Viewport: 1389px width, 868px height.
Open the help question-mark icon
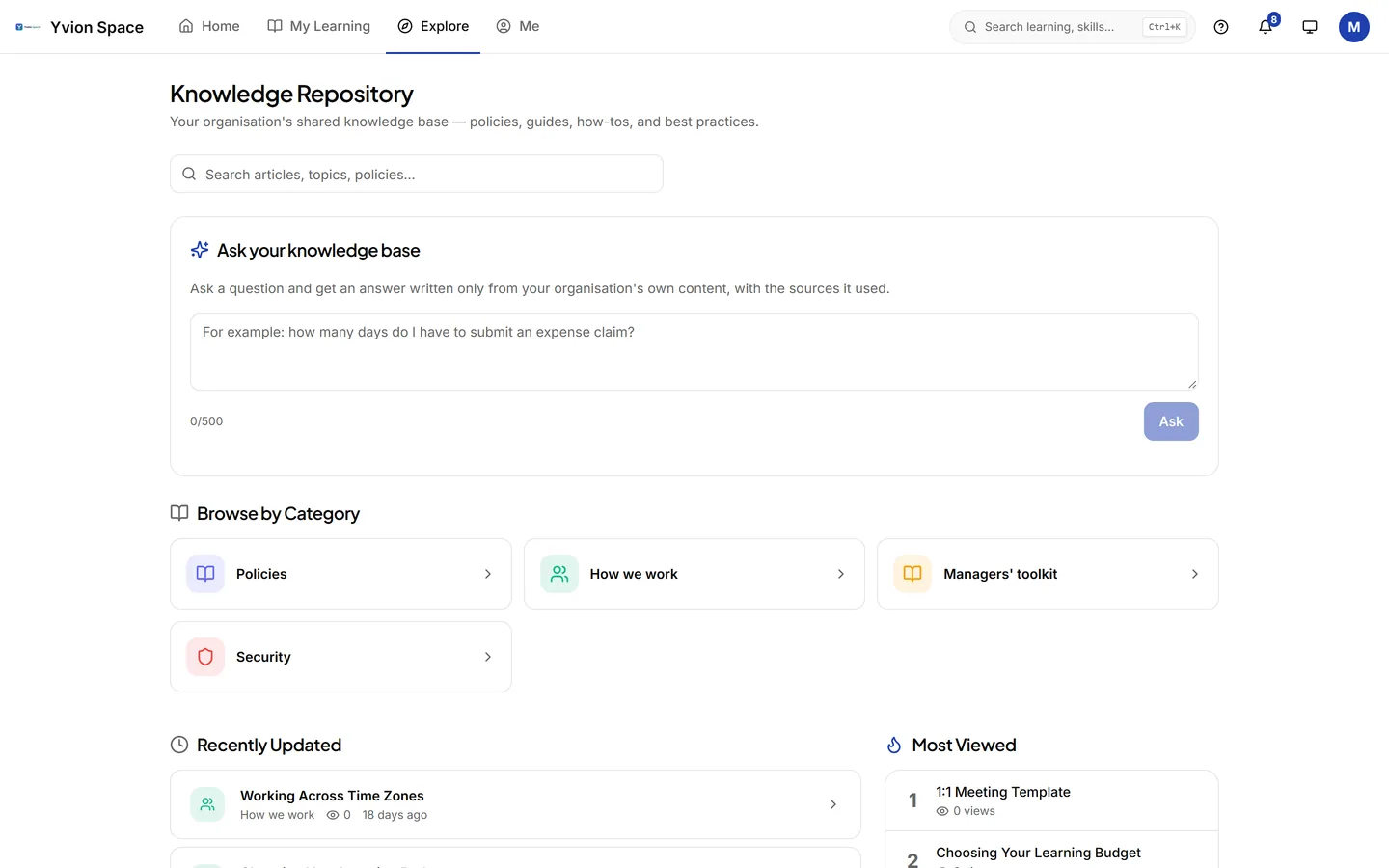1221,27
